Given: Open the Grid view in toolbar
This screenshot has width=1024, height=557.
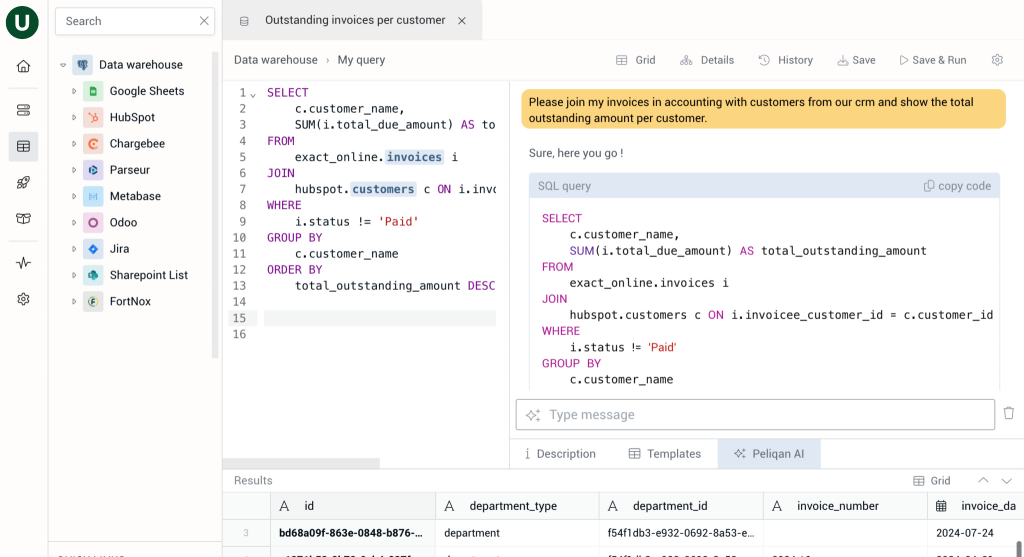Looking at the screenshot, I should tap(635, 60).
